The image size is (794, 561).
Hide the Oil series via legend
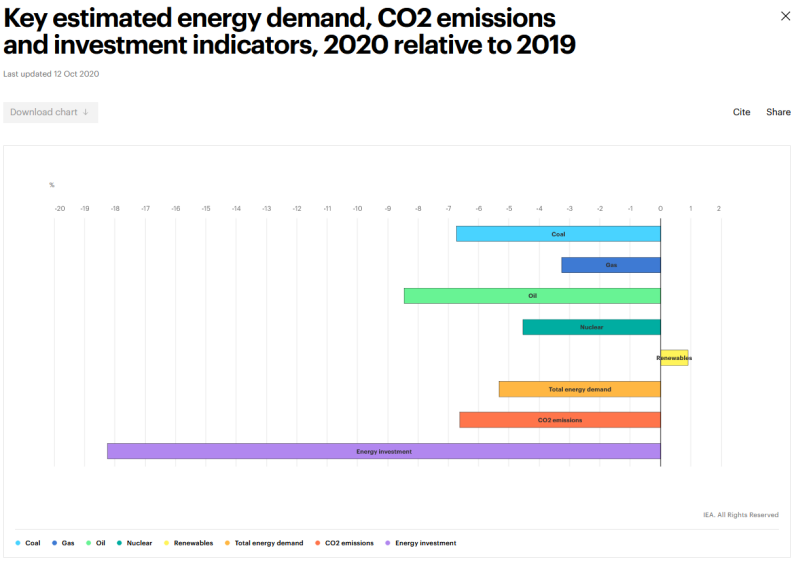(95, 543)
